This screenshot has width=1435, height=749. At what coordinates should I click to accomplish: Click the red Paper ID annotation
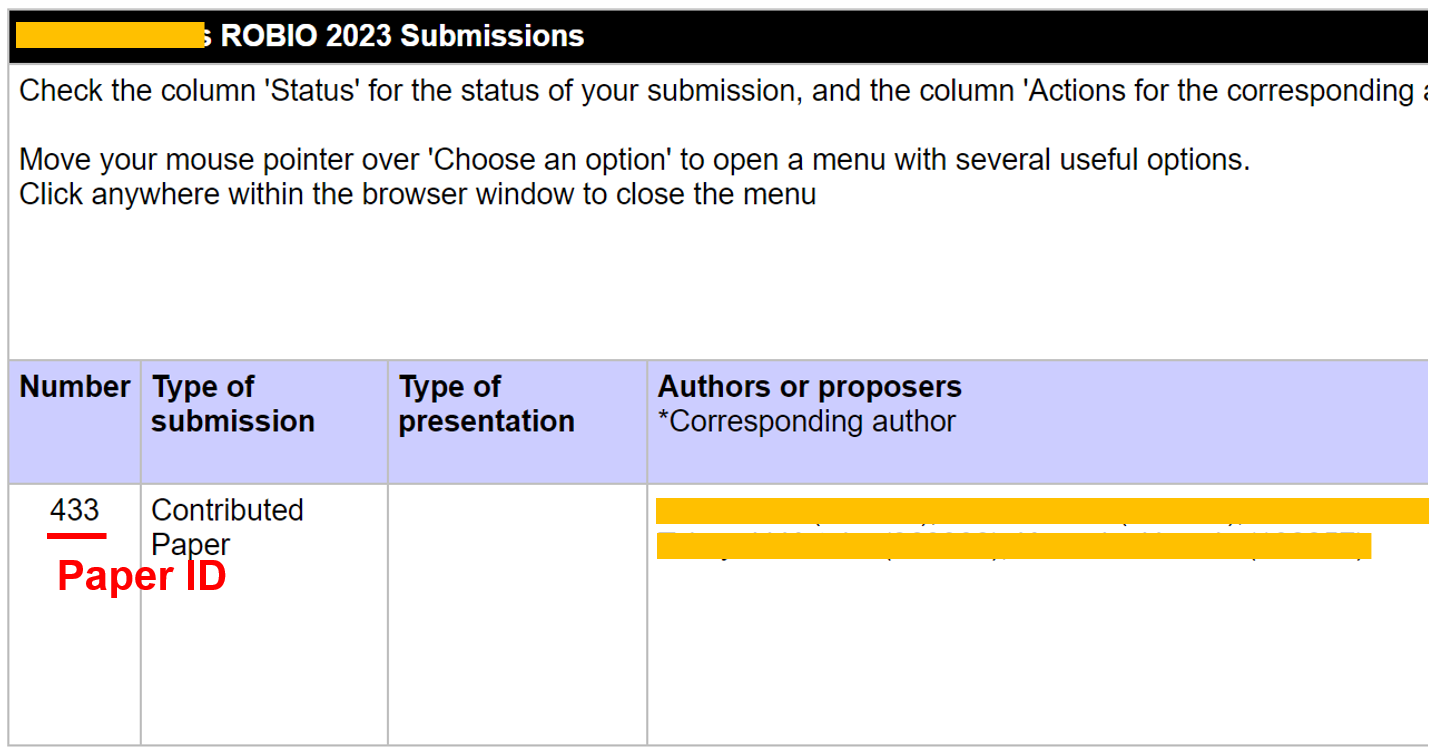141,576
